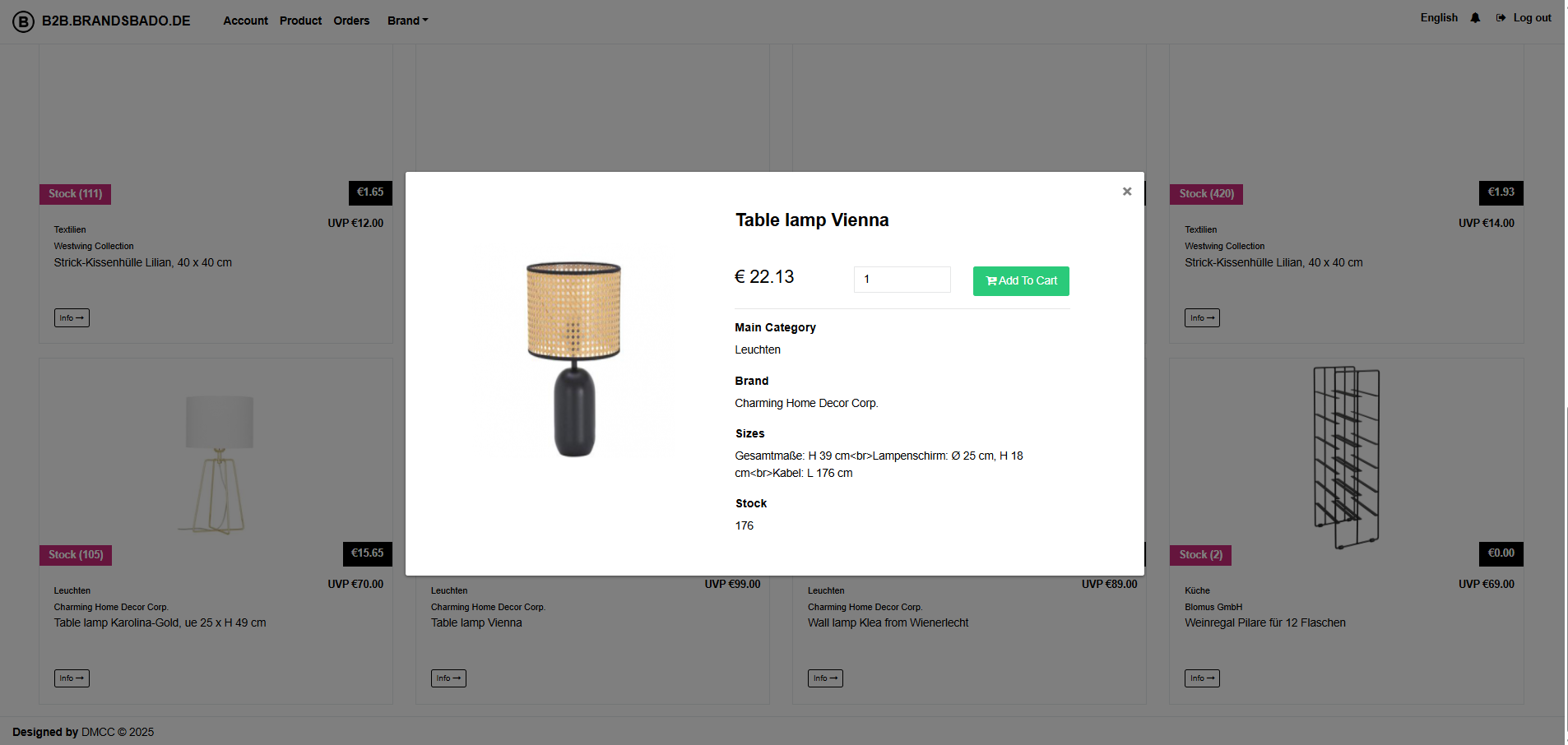Close the Table lamp Vienna popup
The width and height of the screenshot is (1568, 745).
1126,191
